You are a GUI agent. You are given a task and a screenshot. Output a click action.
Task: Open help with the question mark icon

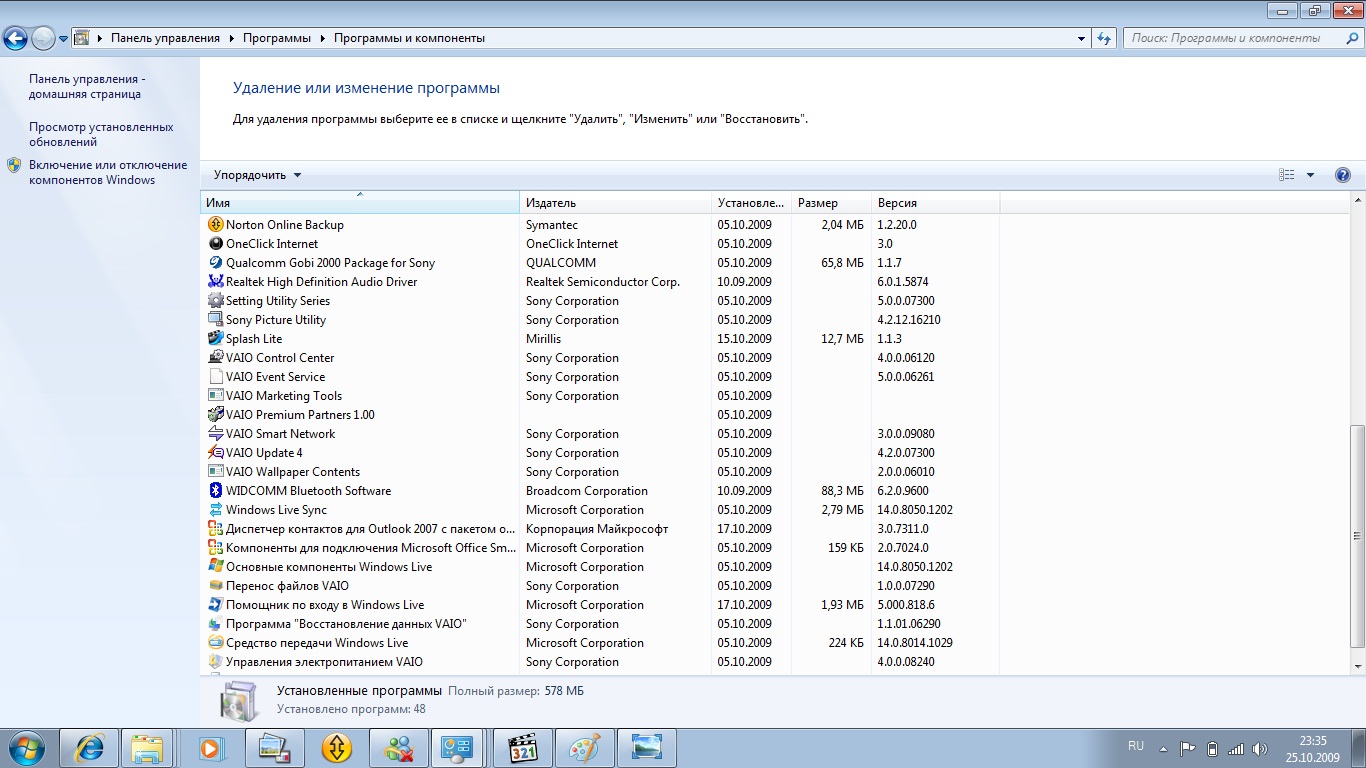point(1343,175)
